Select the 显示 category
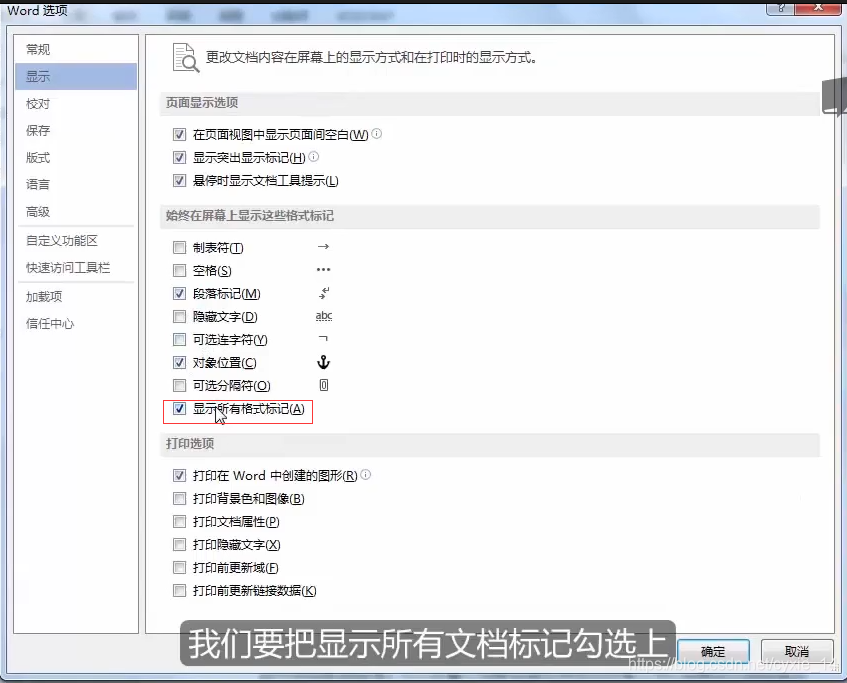This screenshot has height=683, width=847. coord(76,76)
